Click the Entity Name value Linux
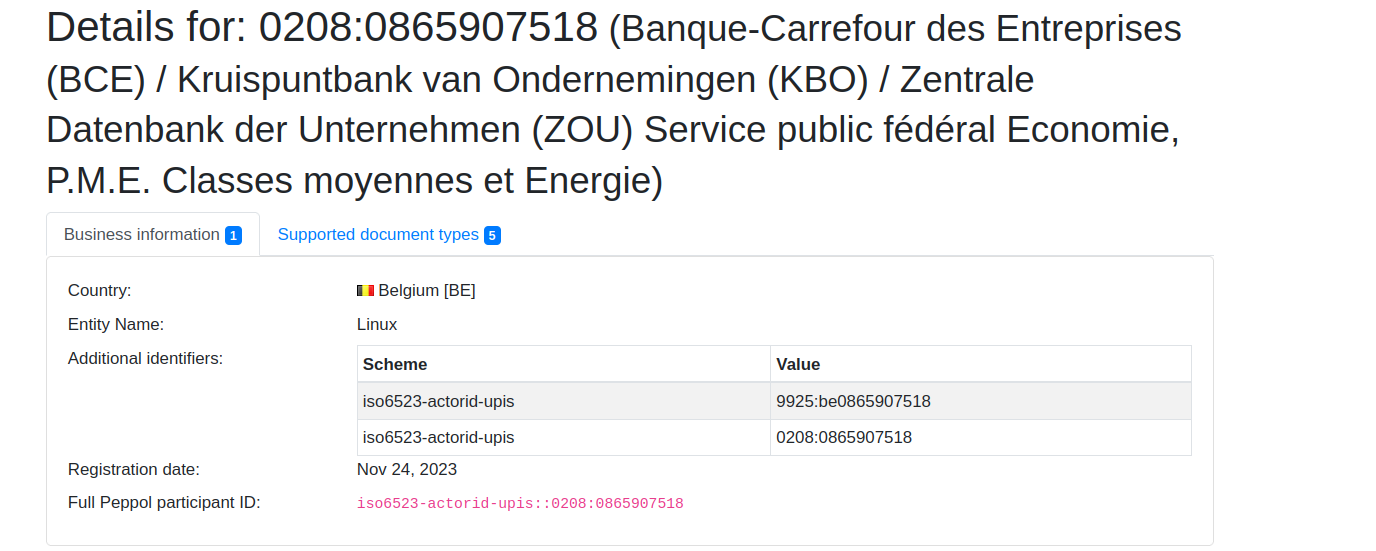Screen dimensions: 1376x551 tap(377, 325)
